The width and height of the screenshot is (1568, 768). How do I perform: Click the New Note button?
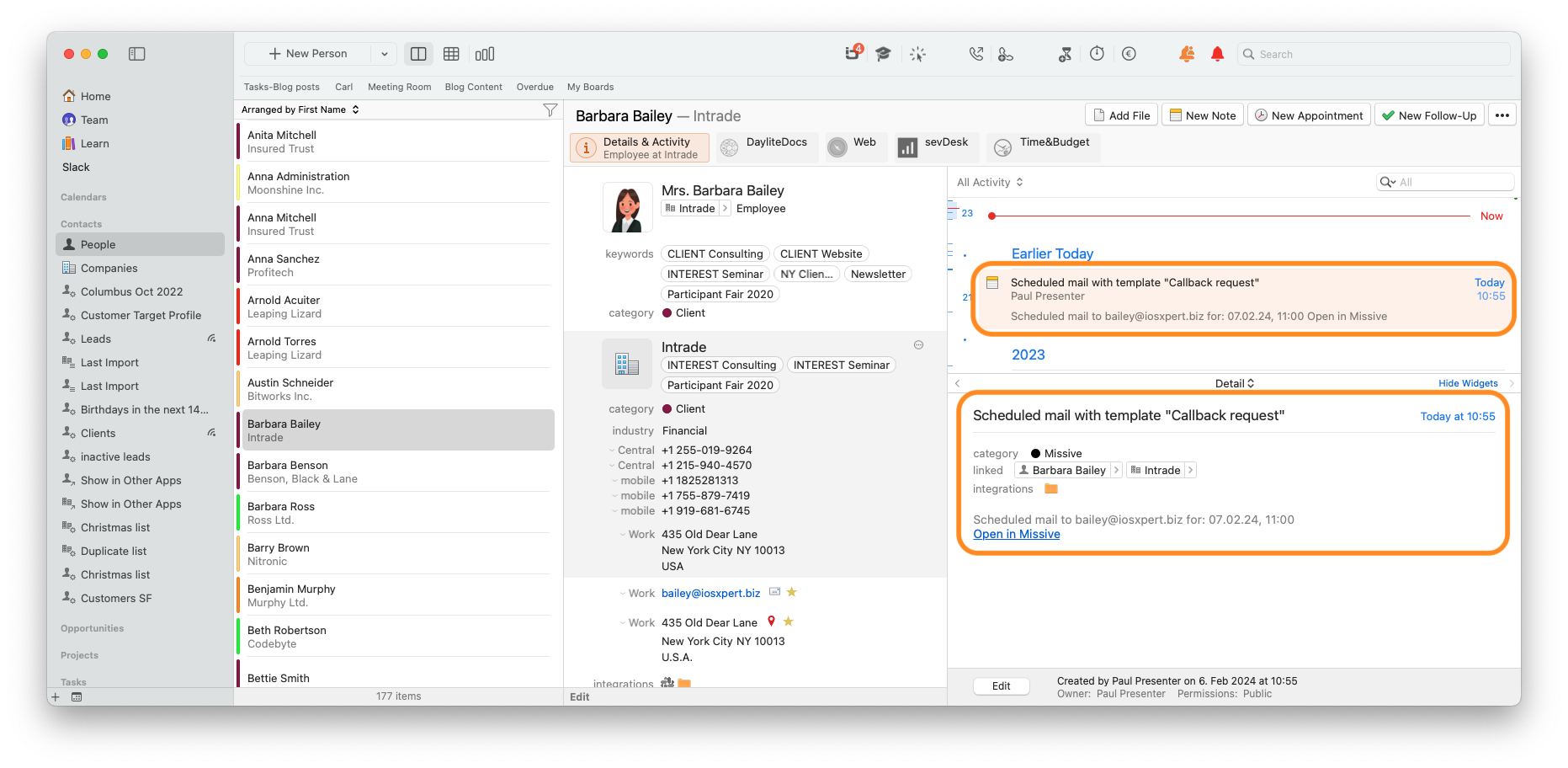pyautogui.click(x=1202, y=115)
